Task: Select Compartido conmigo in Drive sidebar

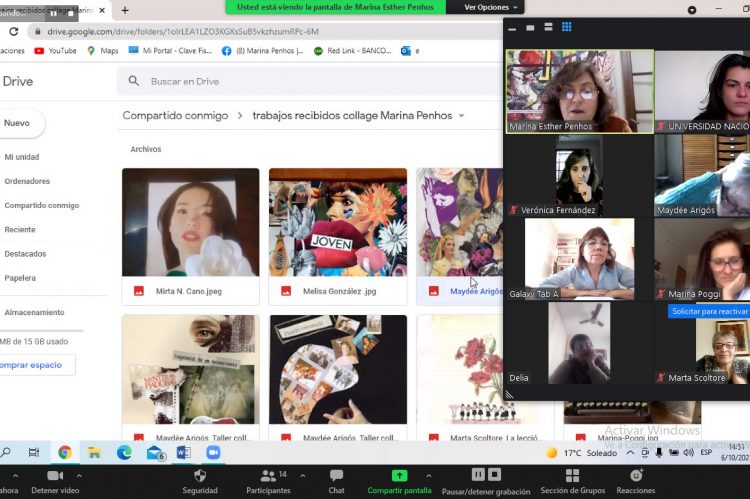Action: coord(41,205)
